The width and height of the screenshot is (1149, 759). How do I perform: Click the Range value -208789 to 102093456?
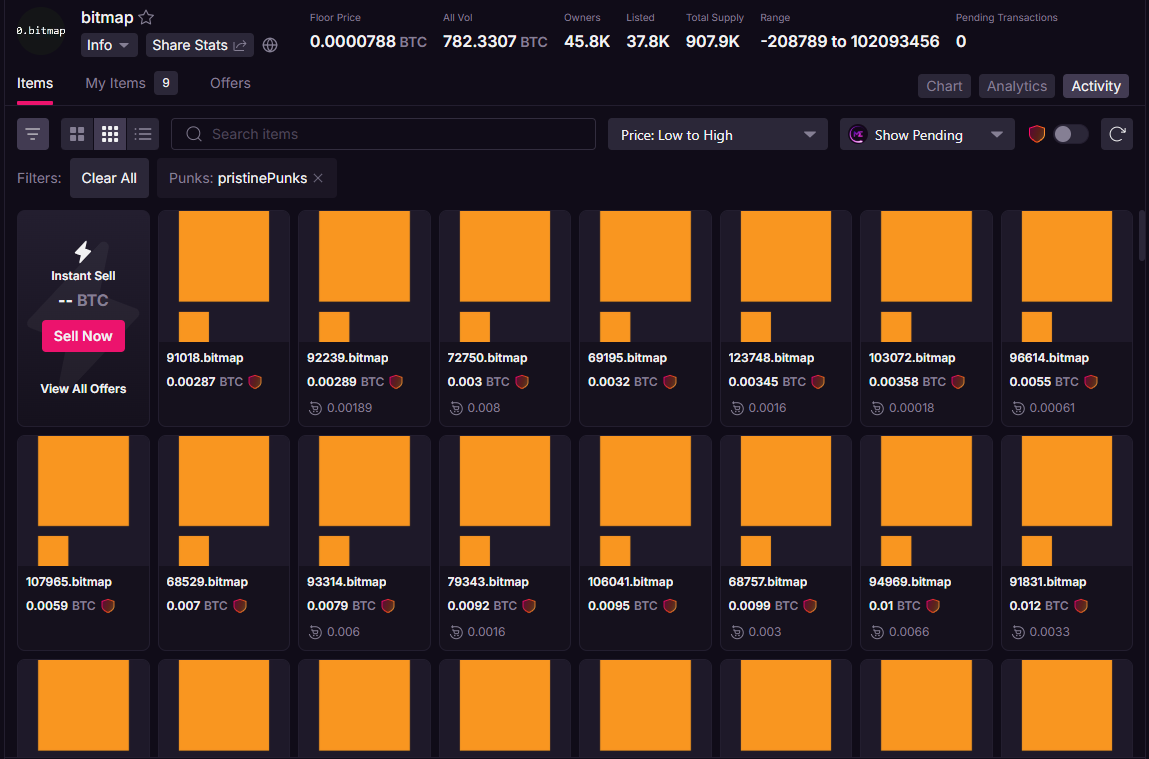click(849, 42)
